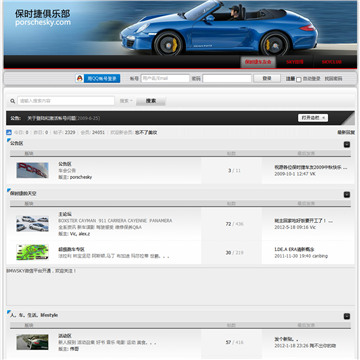Screen dimensions: 360x360
Task: Open the search type dropdown
Action: click(x=126, y=101)
